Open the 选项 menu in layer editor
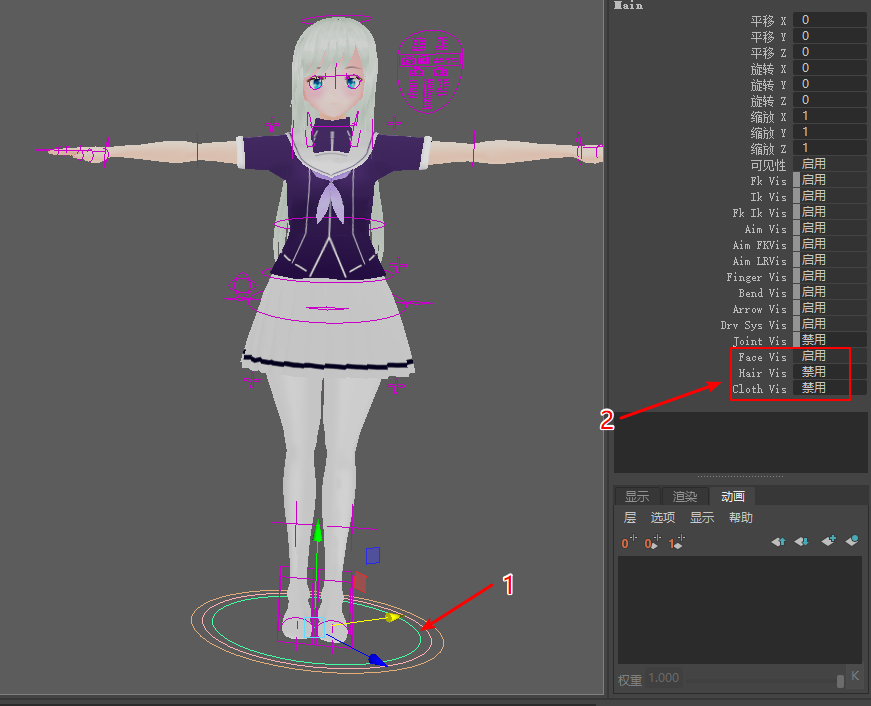The image size is (871, 706). tap(663, 518)
